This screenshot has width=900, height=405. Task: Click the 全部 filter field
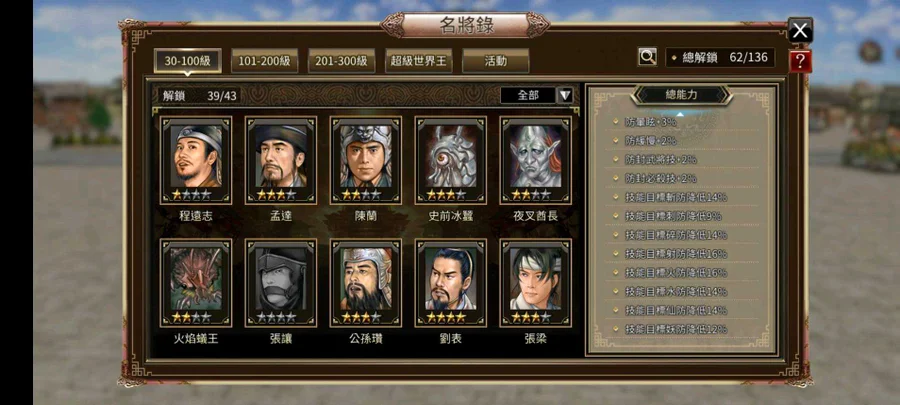click(528, 95)
